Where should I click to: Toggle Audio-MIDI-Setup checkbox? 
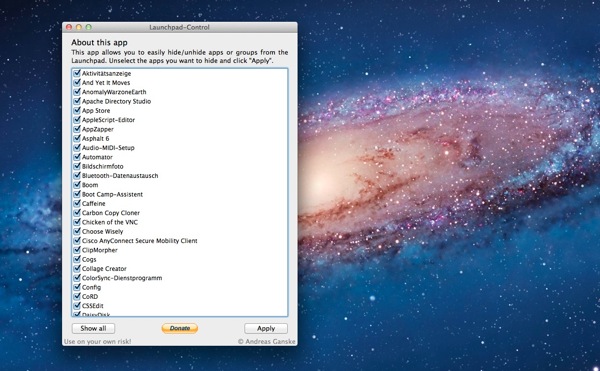(x=77, y=148)
